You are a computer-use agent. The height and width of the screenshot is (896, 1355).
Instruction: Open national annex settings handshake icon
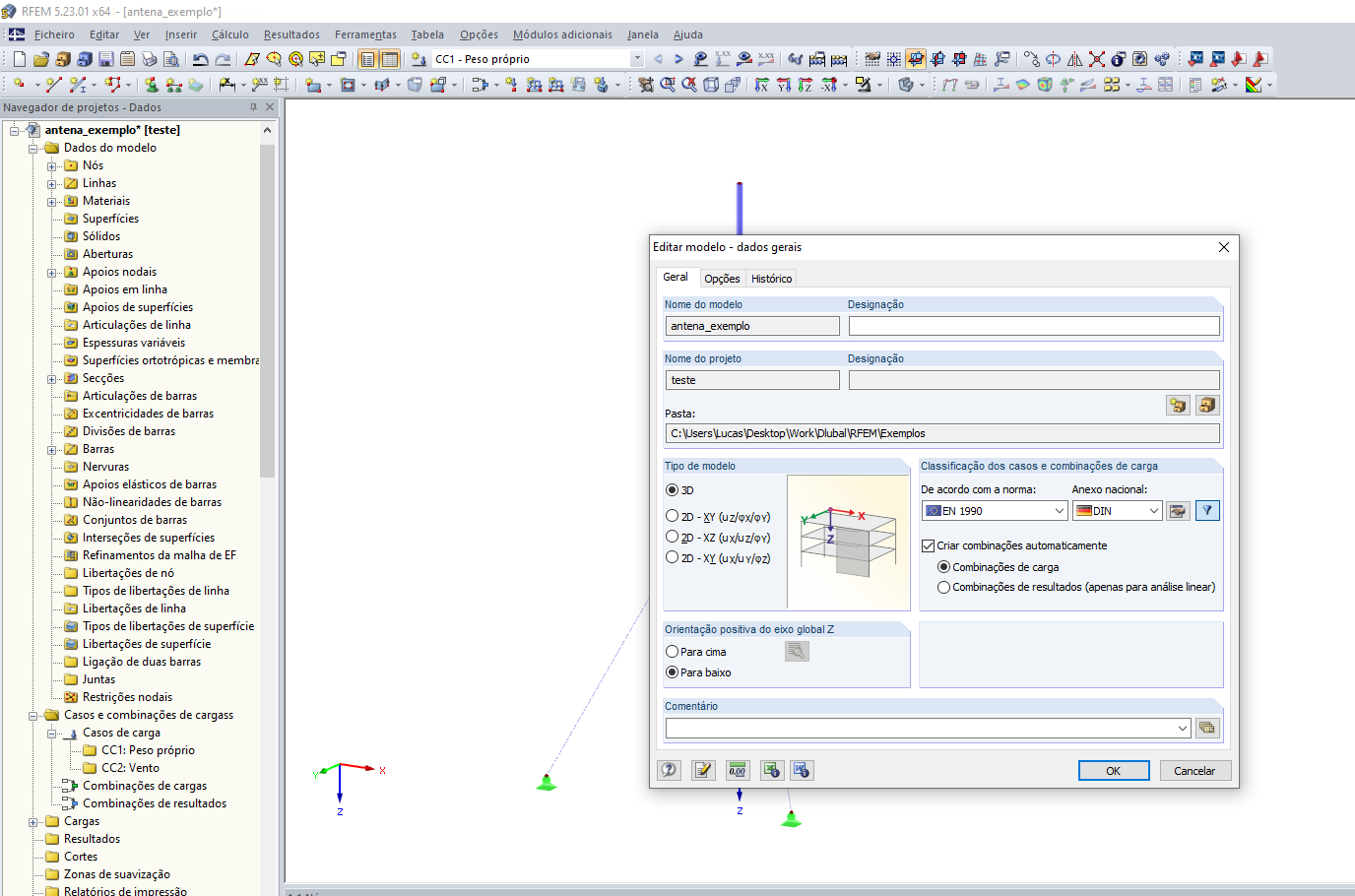pos(1178,510)
